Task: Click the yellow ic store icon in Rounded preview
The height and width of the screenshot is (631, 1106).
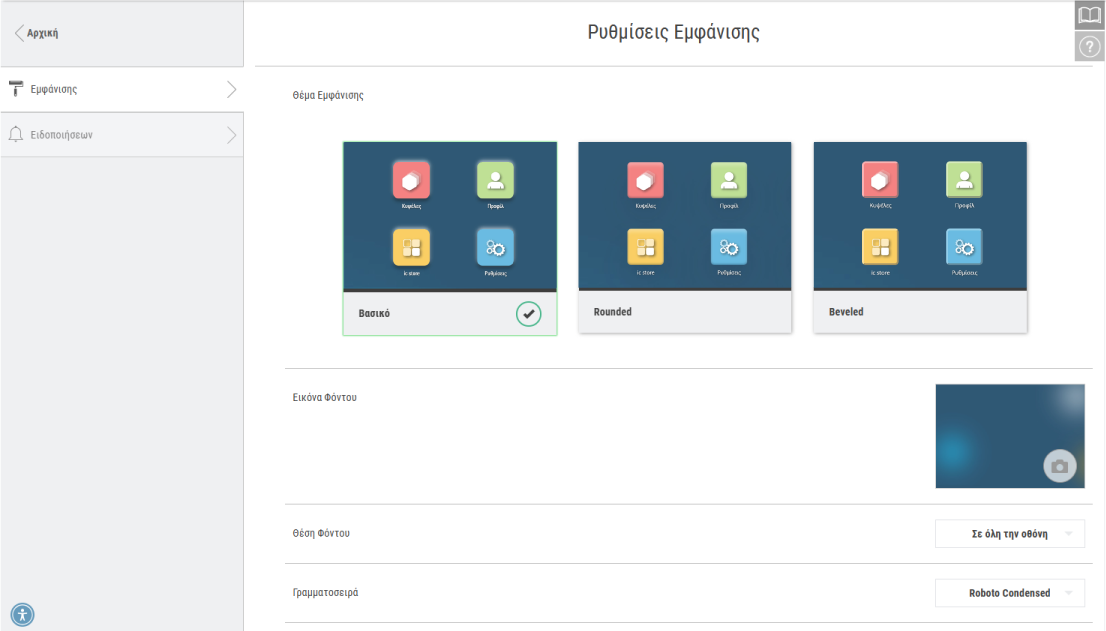Action: 645,247
